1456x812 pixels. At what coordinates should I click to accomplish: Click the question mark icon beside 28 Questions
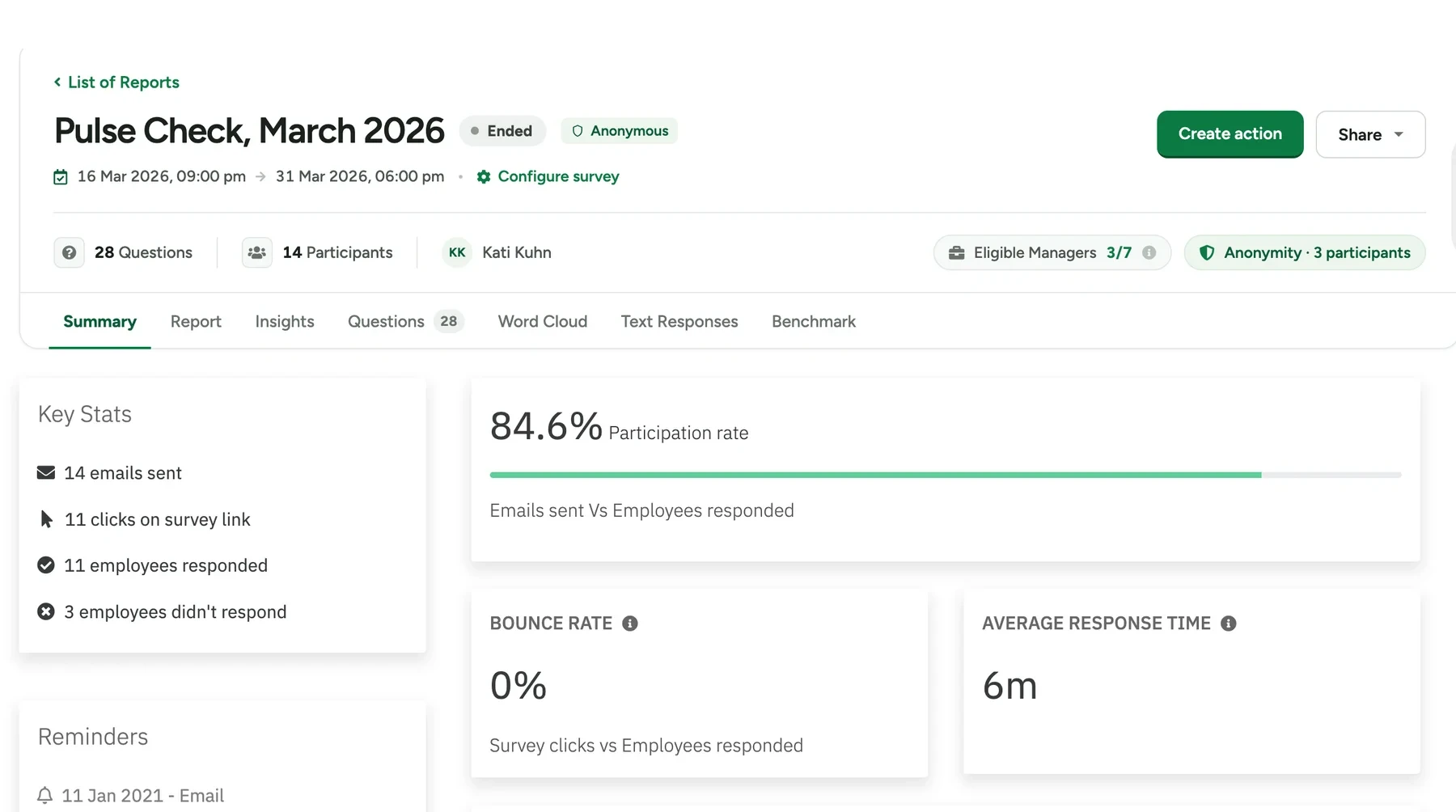click(70, 252)
